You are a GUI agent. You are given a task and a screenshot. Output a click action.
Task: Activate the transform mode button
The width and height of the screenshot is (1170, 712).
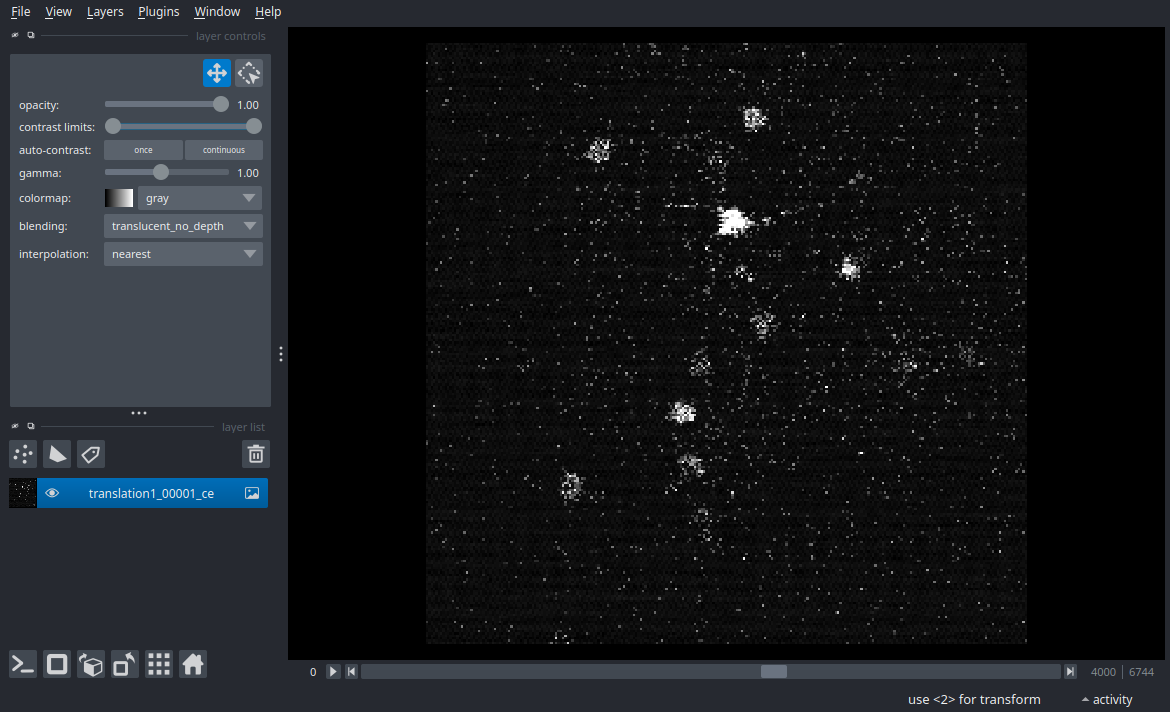point(248,72)
